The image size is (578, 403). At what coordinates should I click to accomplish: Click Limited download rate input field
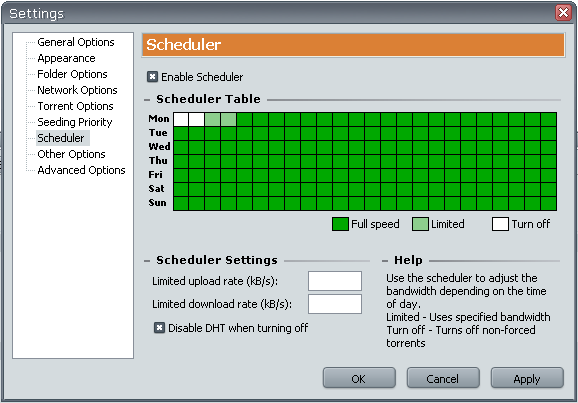point(335,304)
